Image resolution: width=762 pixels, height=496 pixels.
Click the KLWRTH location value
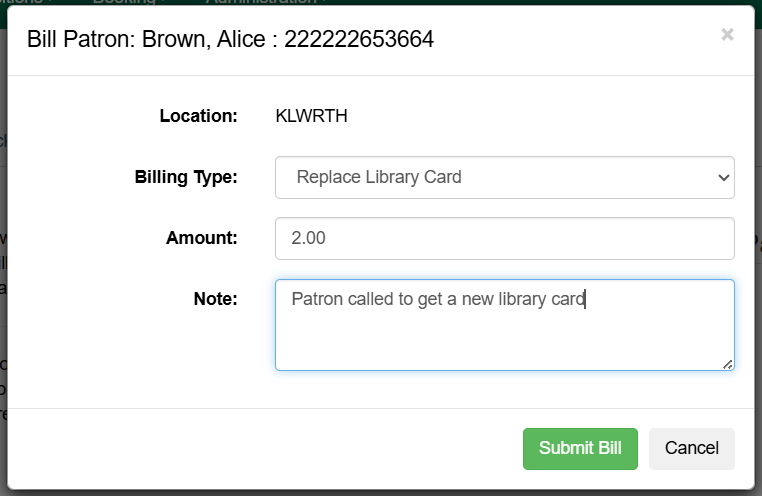[311, 116]
